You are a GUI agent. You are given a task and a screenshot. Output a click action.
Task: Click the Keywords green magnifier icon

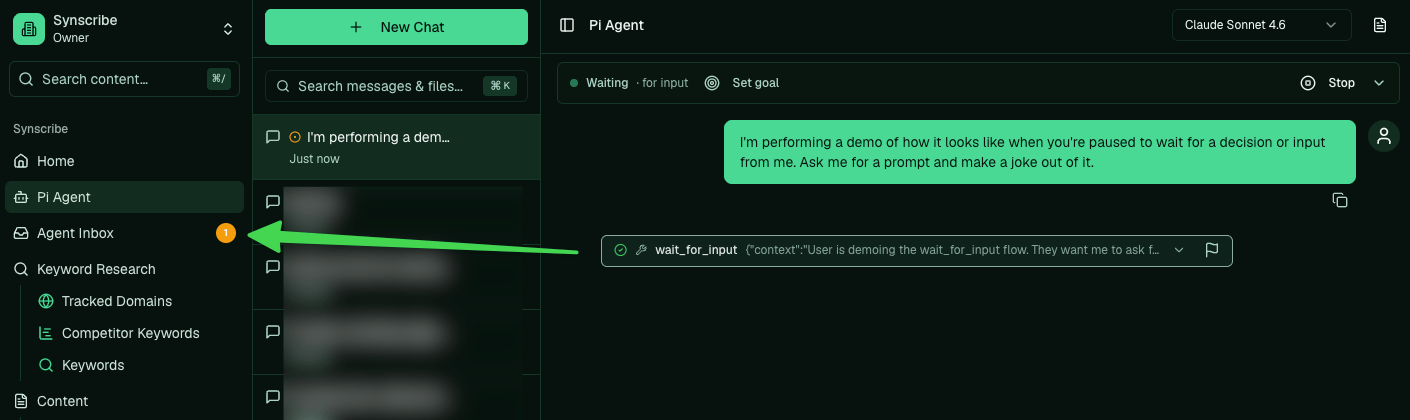[46, 365]
